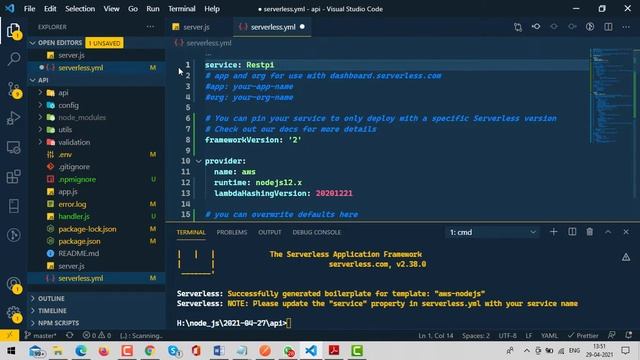Expand the config folder

pos(40,105)
